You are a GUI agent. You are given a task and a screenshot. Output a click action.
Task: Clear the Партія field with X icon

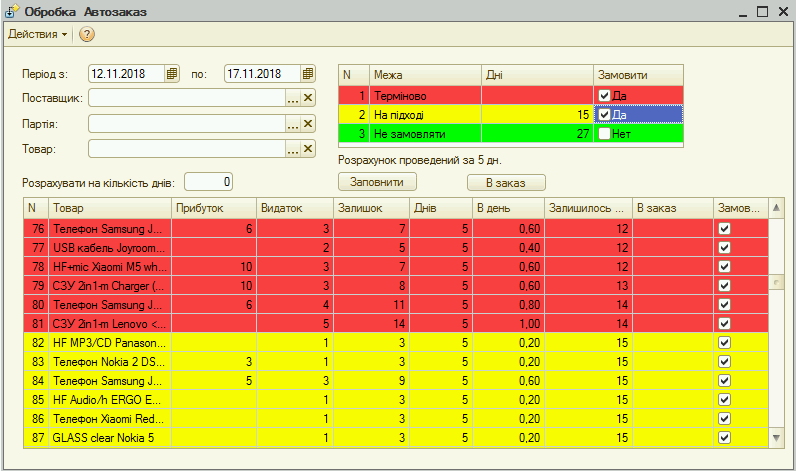pos(308,124)
